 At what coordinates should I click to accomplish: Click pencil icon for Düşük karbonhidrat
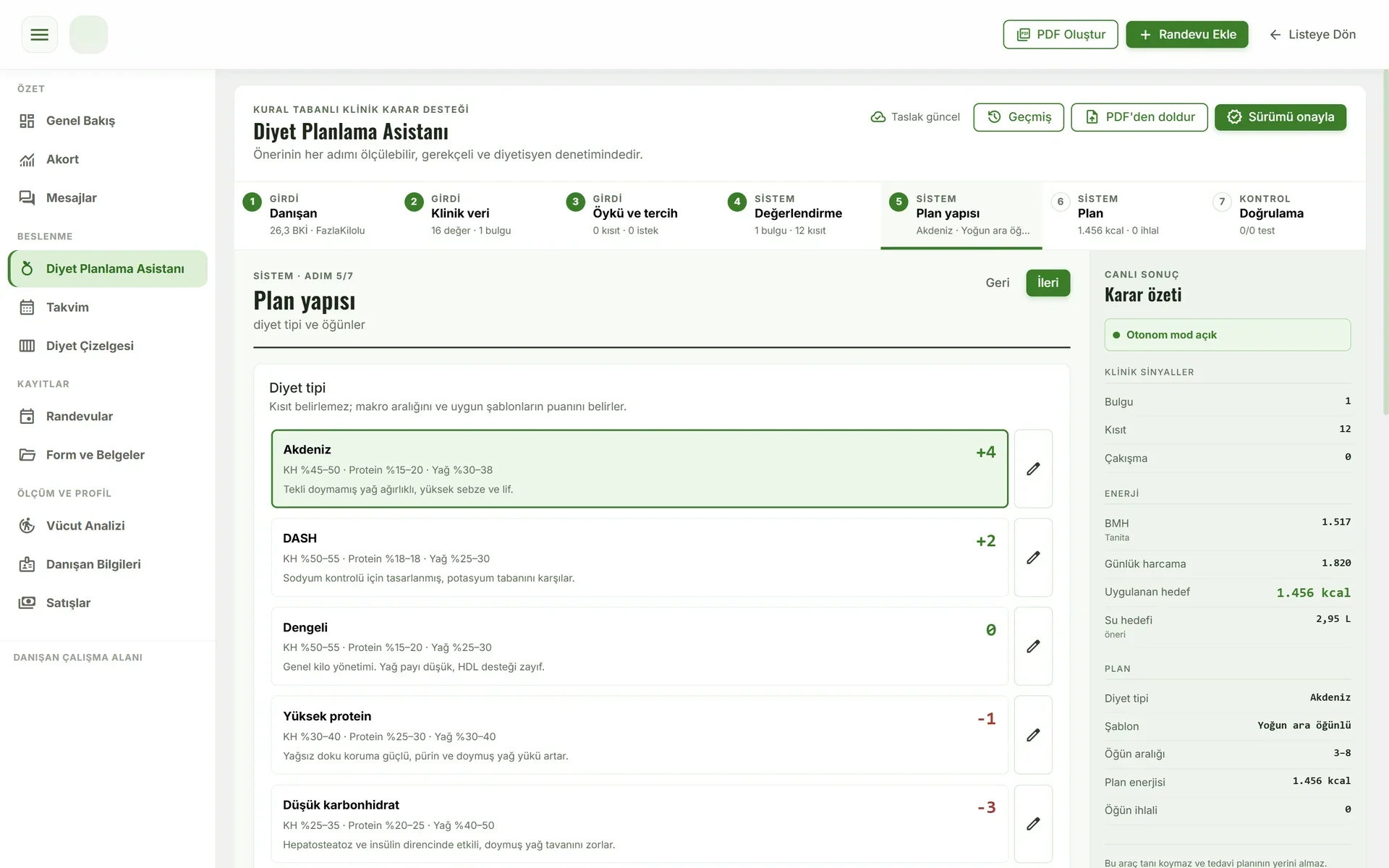[1033, 824]
